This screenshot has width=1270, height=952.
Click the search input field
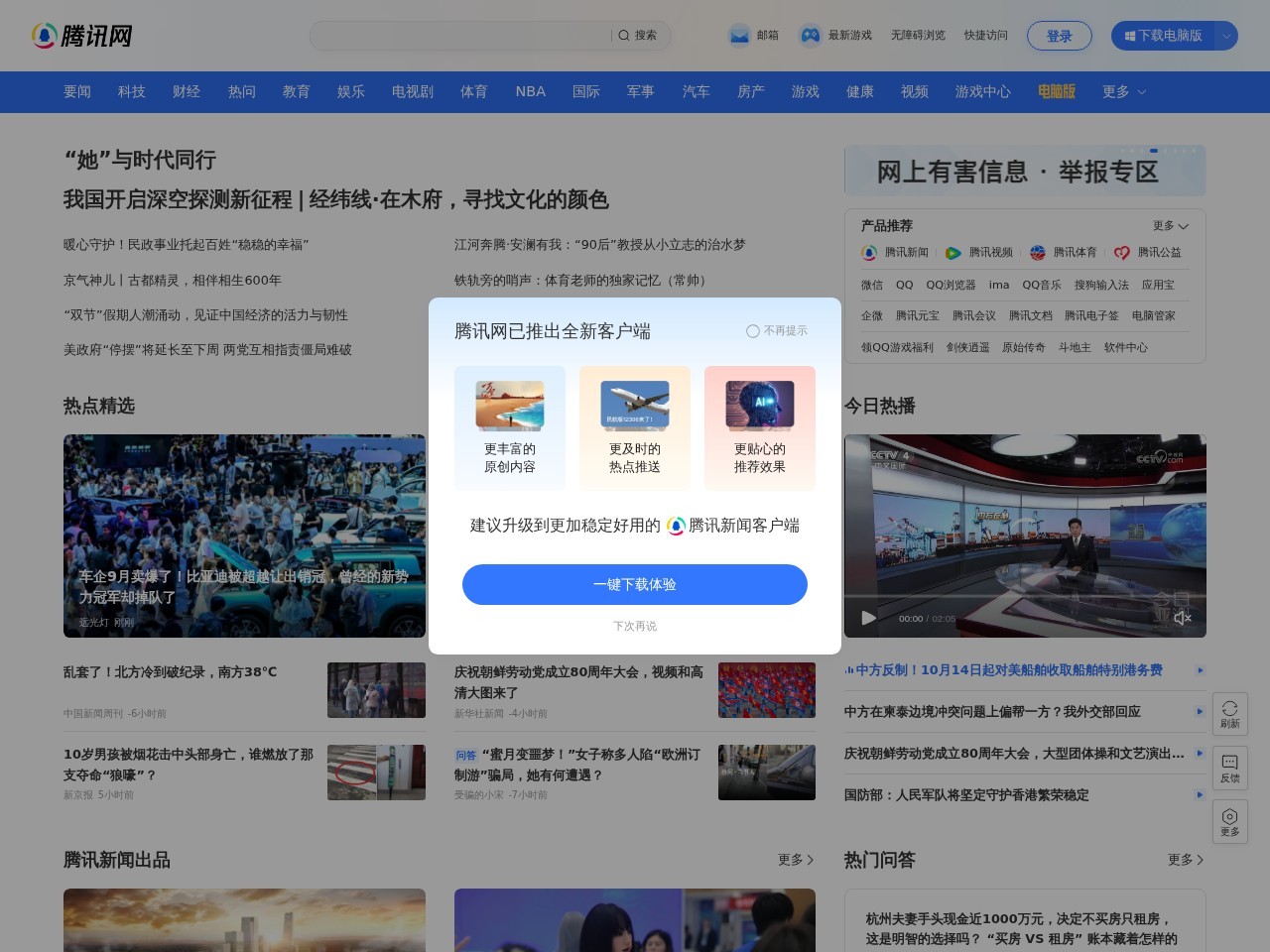[461, 36]
